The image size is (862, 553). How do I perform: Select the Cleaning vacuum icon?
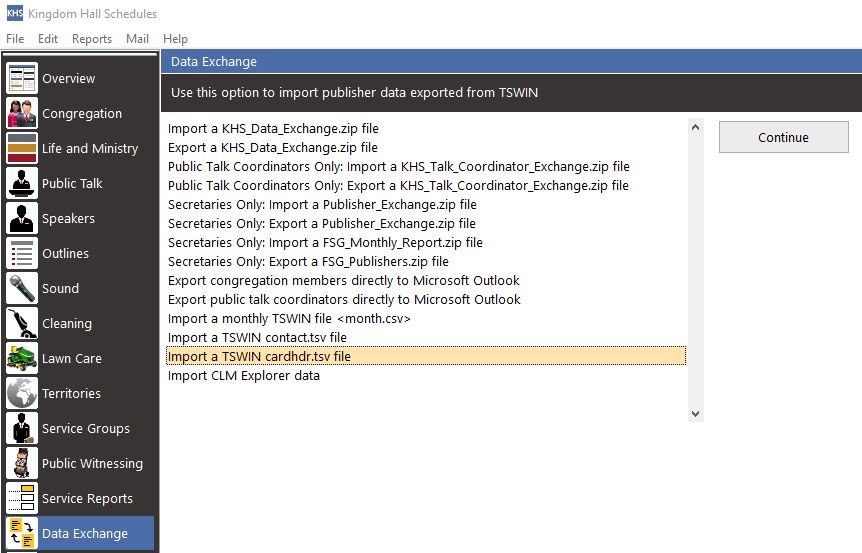(x=22, y=323)
